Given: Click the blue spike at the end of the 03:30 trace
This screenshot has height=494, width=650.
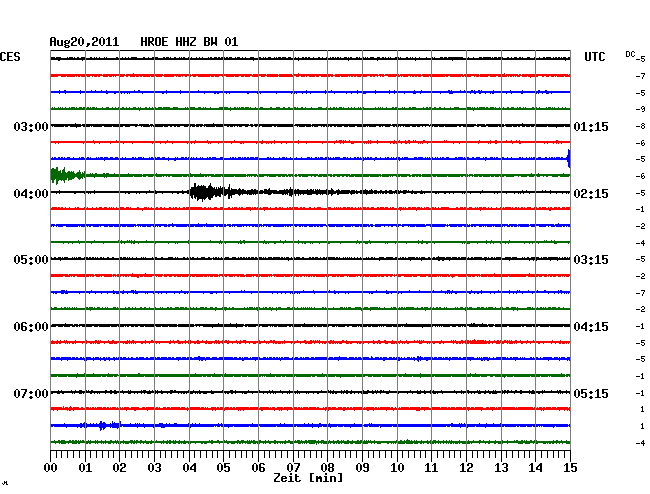Looking at the screenshot, I should (569, 158).
